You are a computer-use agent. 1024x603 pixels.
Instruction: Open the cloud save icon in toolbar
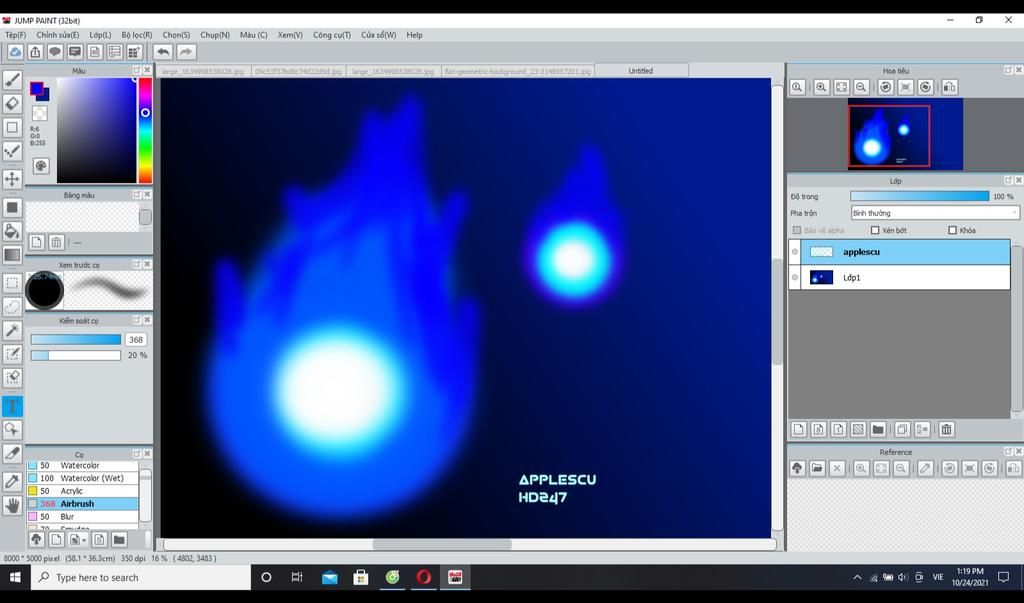click(x=15, y=52)
